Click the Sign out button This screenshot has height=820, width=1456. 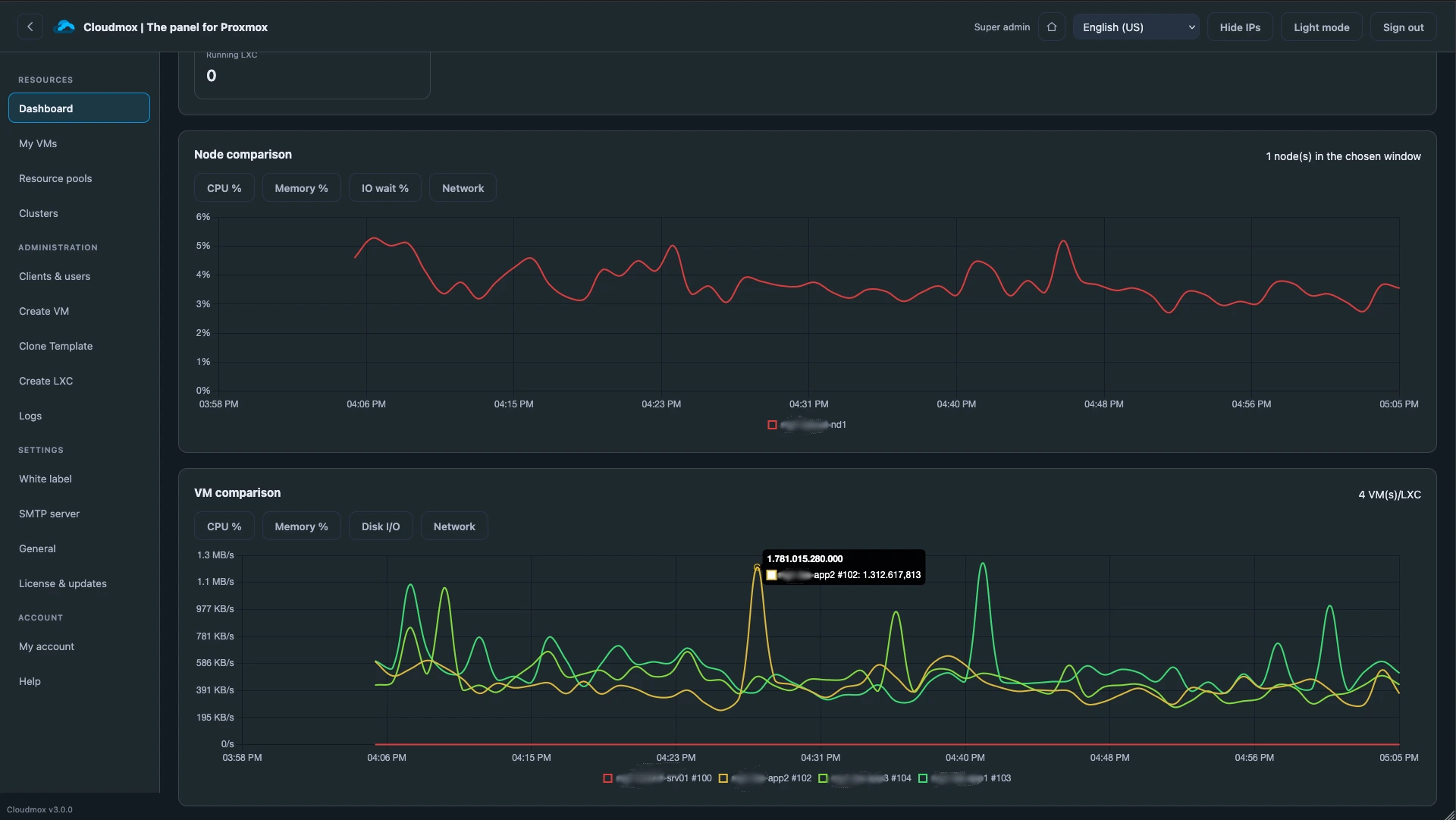pos(1403,27)
